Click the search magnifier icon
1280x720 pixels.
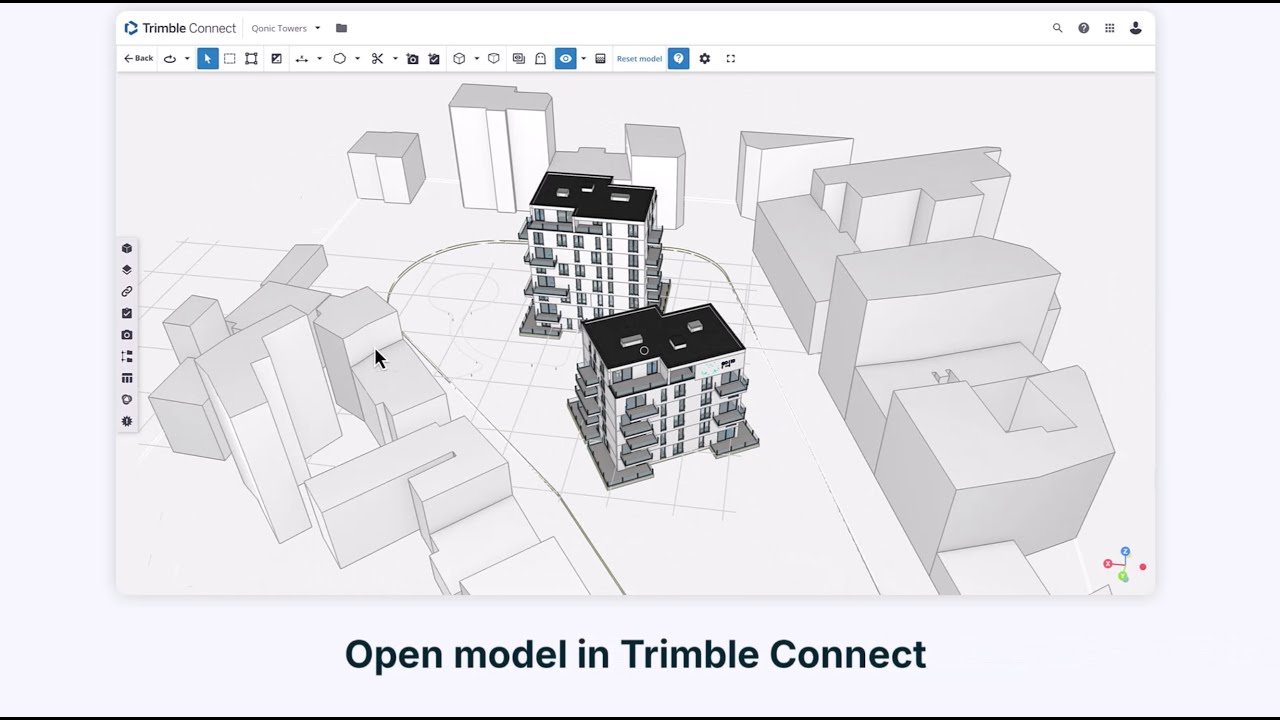tap(1057, 28)
